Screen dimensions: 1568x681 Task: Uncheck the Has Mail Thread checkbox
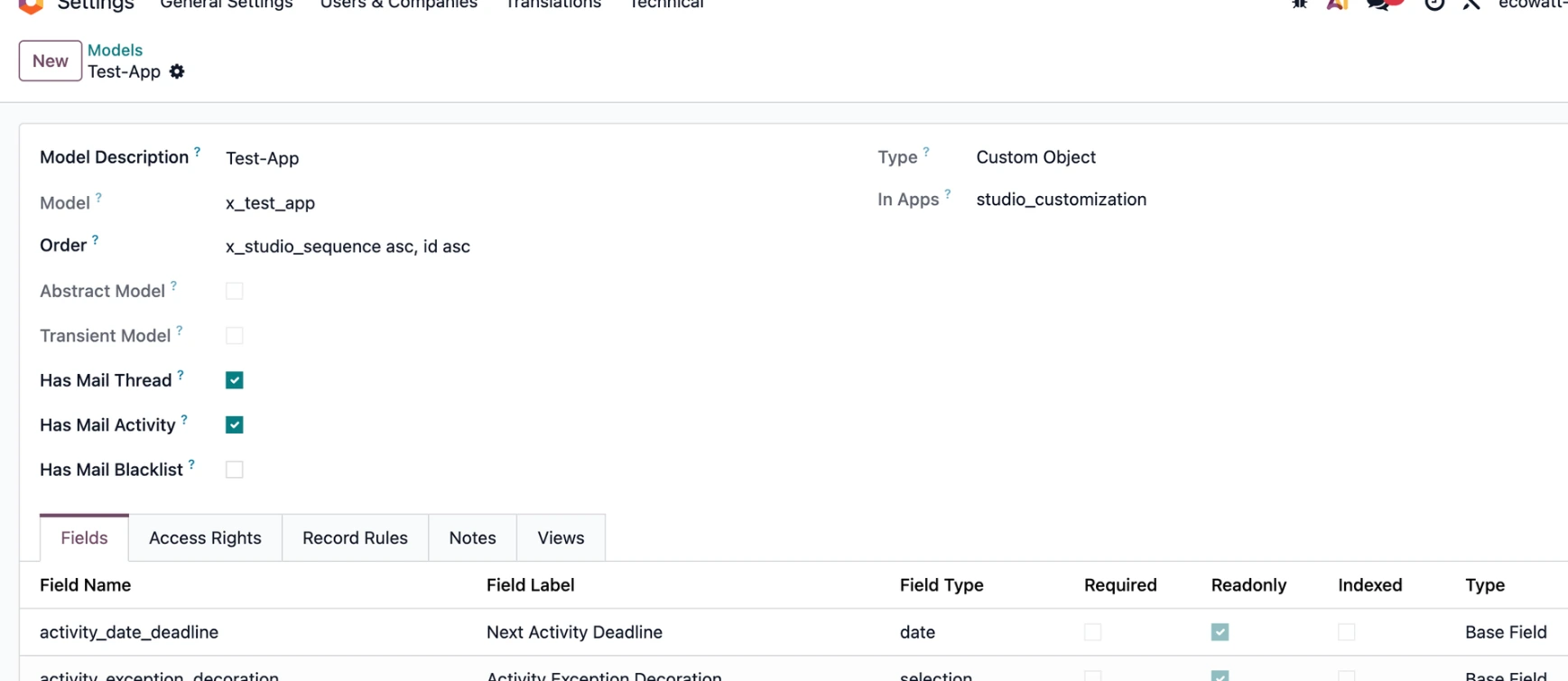coord(235,380)
